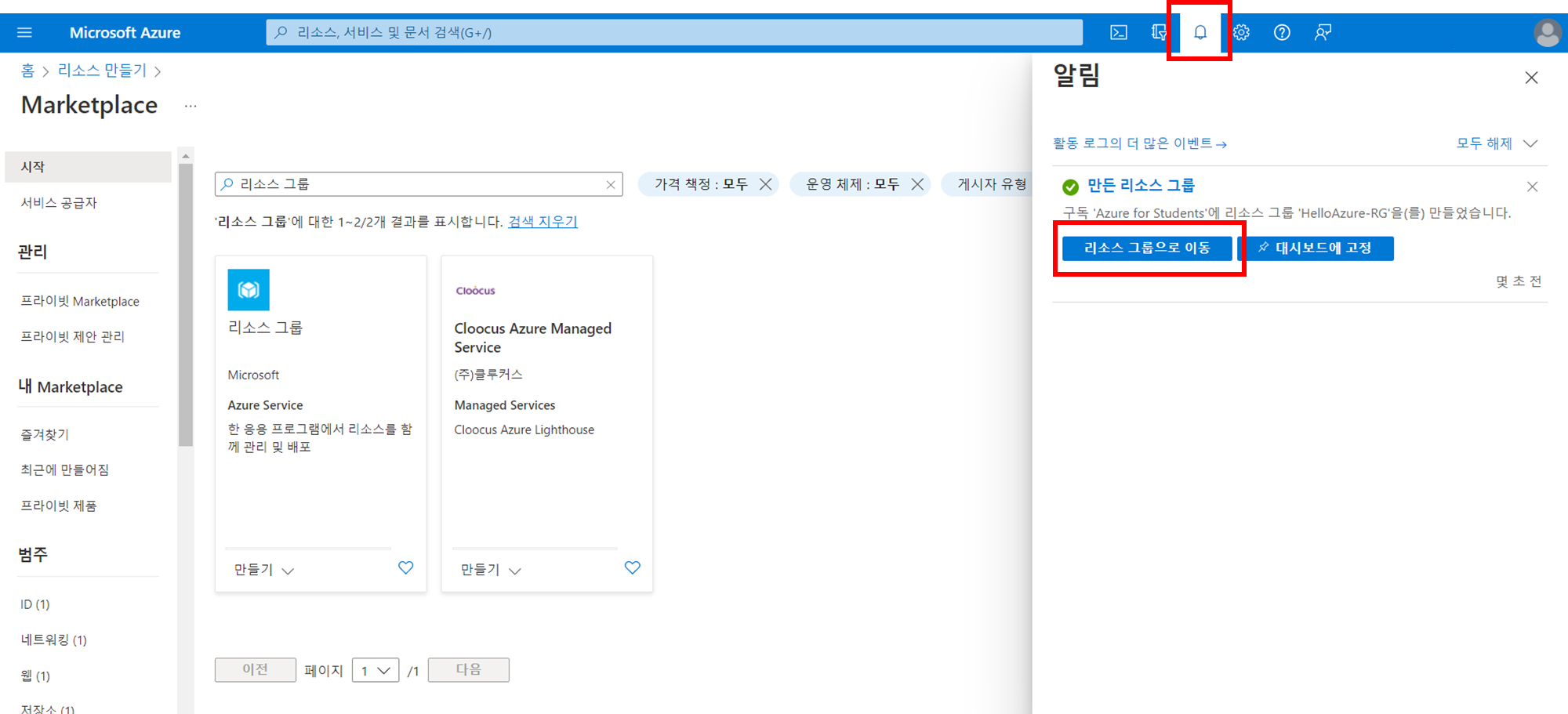
Task: Click the 다음 page button
Action: coord(469,670)
